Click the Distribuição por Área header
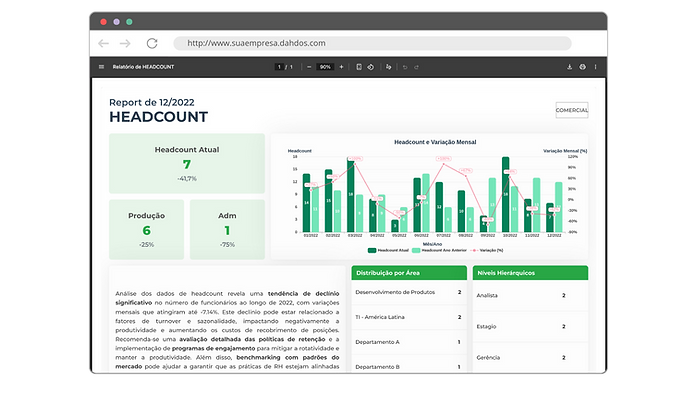 click(409, 273)
